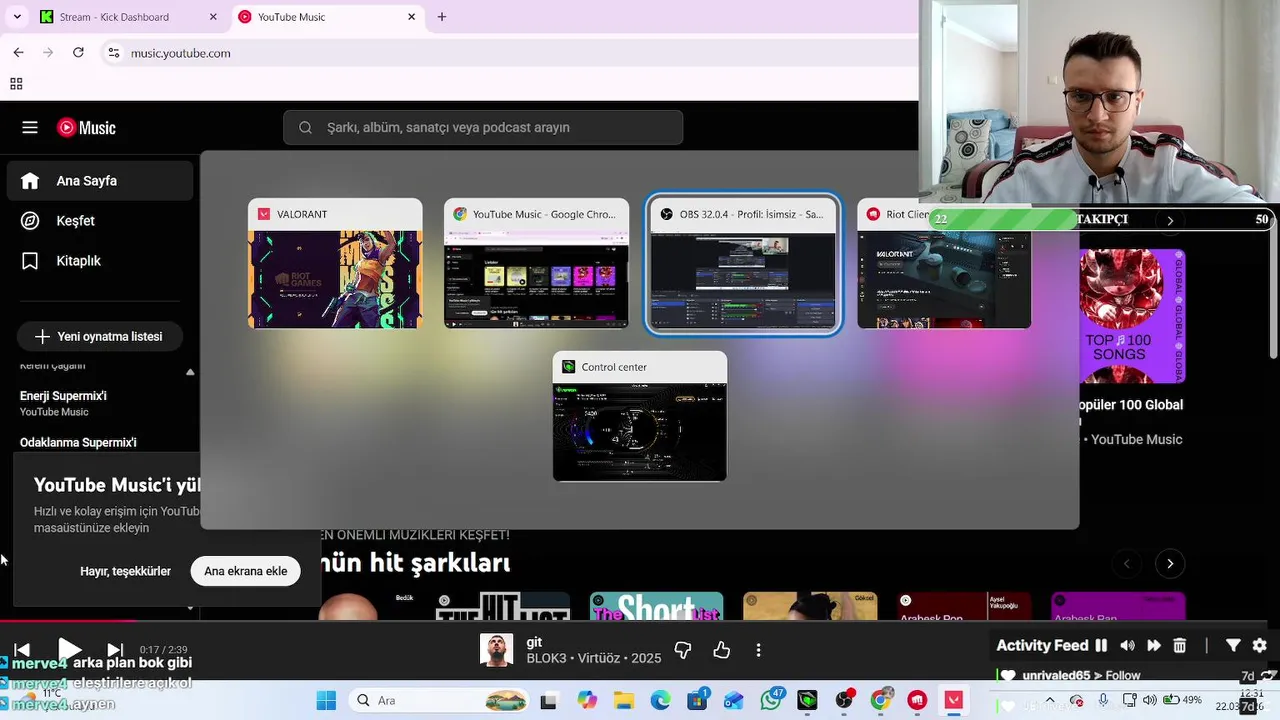1280x720 pixels.
Task: Switch to the Control center window thumbnail
Action: pyautogui.click(x=640, y=416)
